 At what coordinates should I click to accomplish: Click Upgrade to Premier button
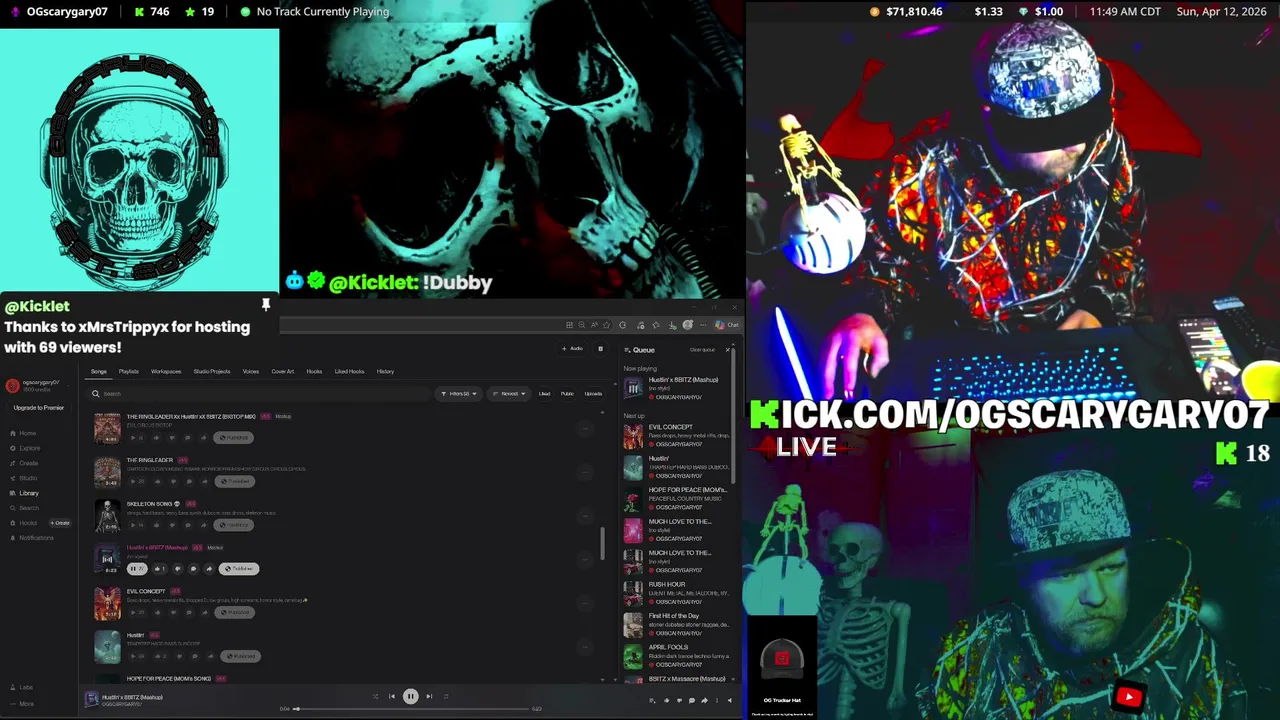click(x=39, y=408)
